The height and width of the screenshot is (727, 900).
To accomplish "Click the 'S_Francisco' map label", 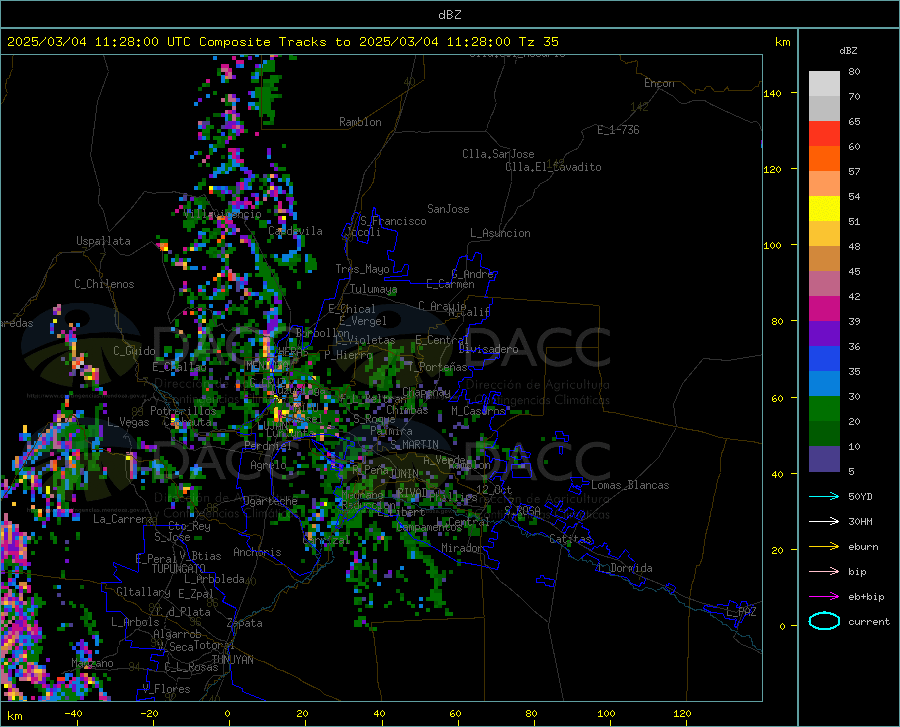I will pos(393,221).
